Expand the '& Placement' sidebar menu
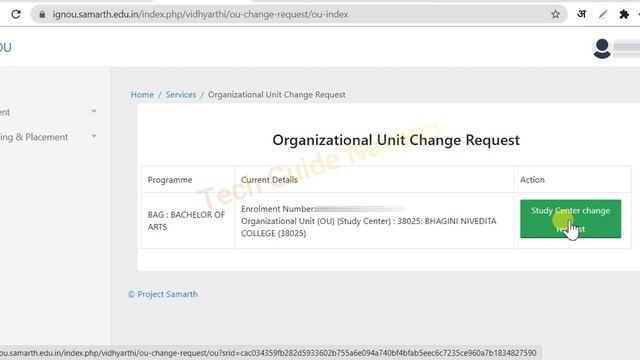 48,137
